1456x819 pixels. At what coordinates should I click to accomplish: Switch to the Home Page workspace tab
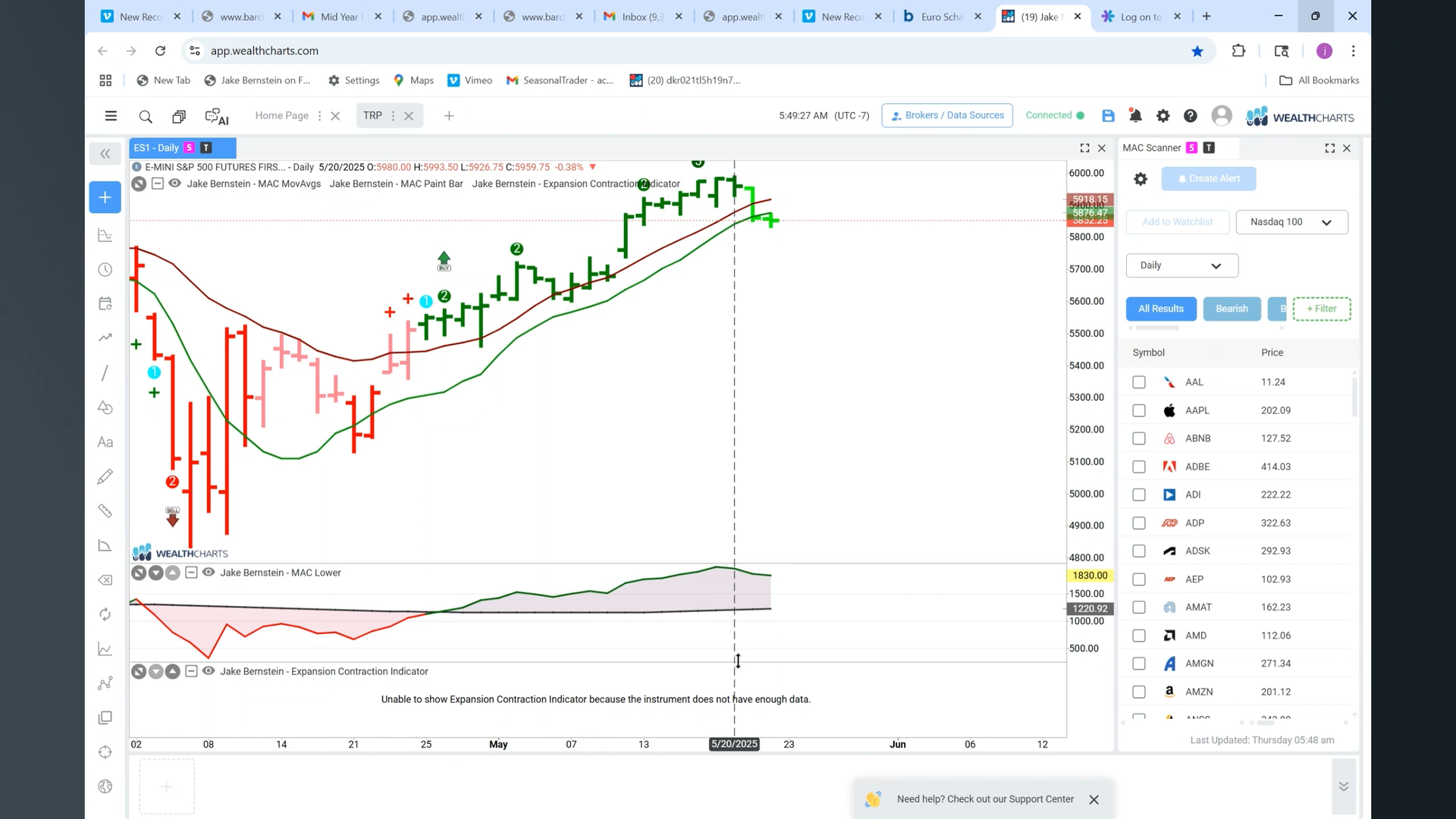pos(281,115)
